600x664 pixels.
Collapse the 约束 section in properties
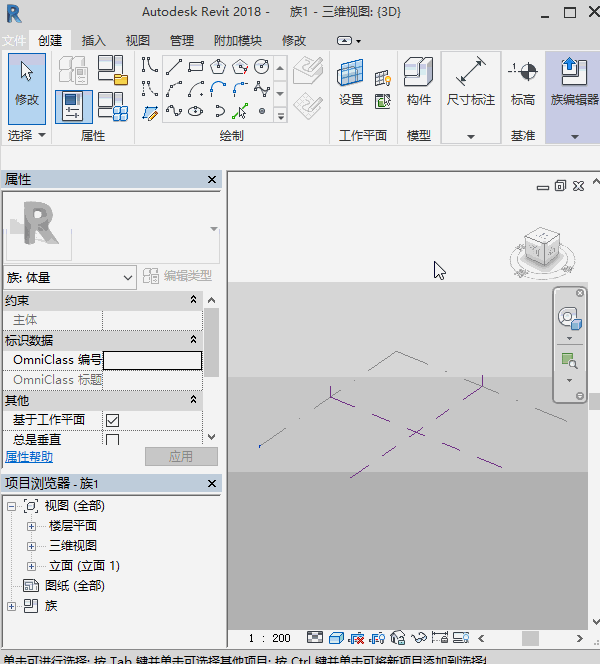pos(193,300)
